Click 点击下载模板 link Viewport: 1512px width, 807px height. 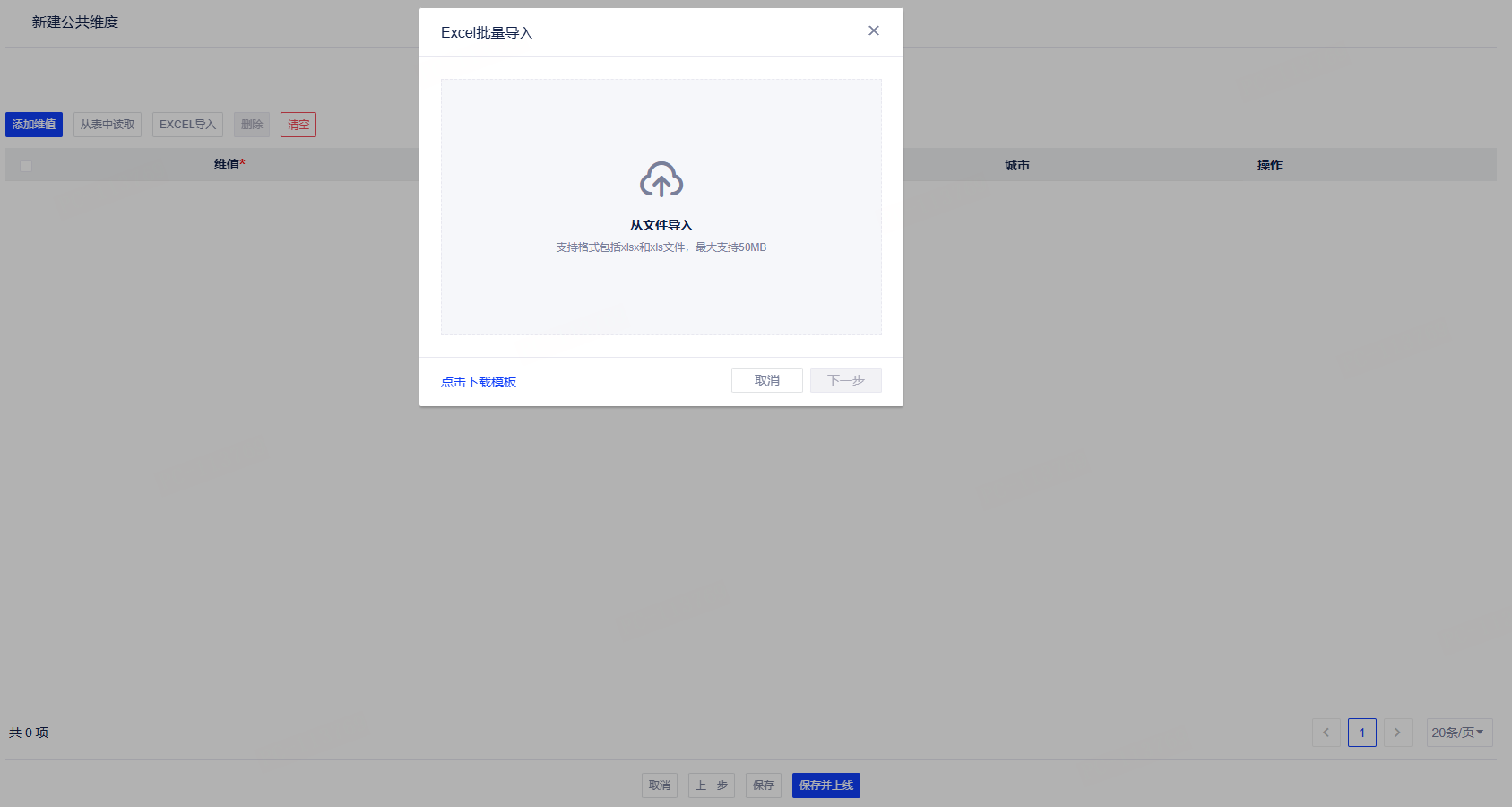tap(479, 382)
